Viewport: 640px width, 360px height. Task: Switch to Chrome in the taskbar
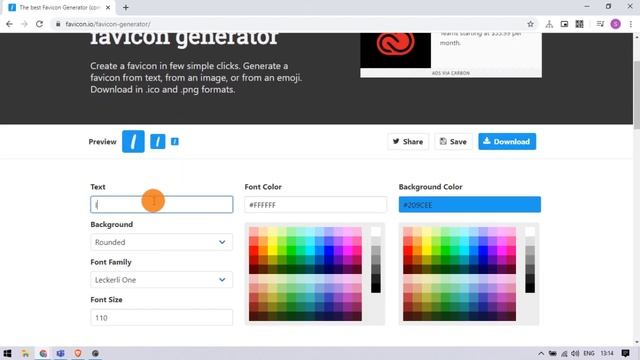point(43,353)
